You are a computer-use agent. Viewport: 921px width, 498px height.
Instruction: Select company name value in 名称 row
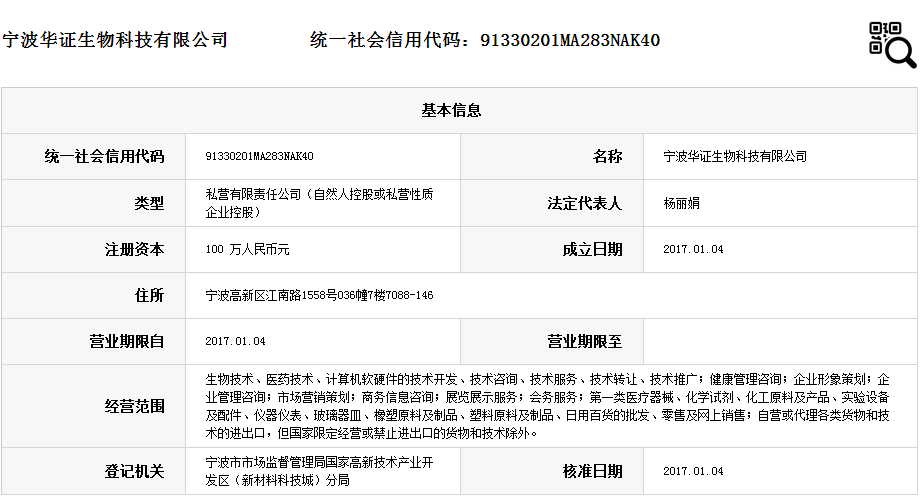click(735, 156)
